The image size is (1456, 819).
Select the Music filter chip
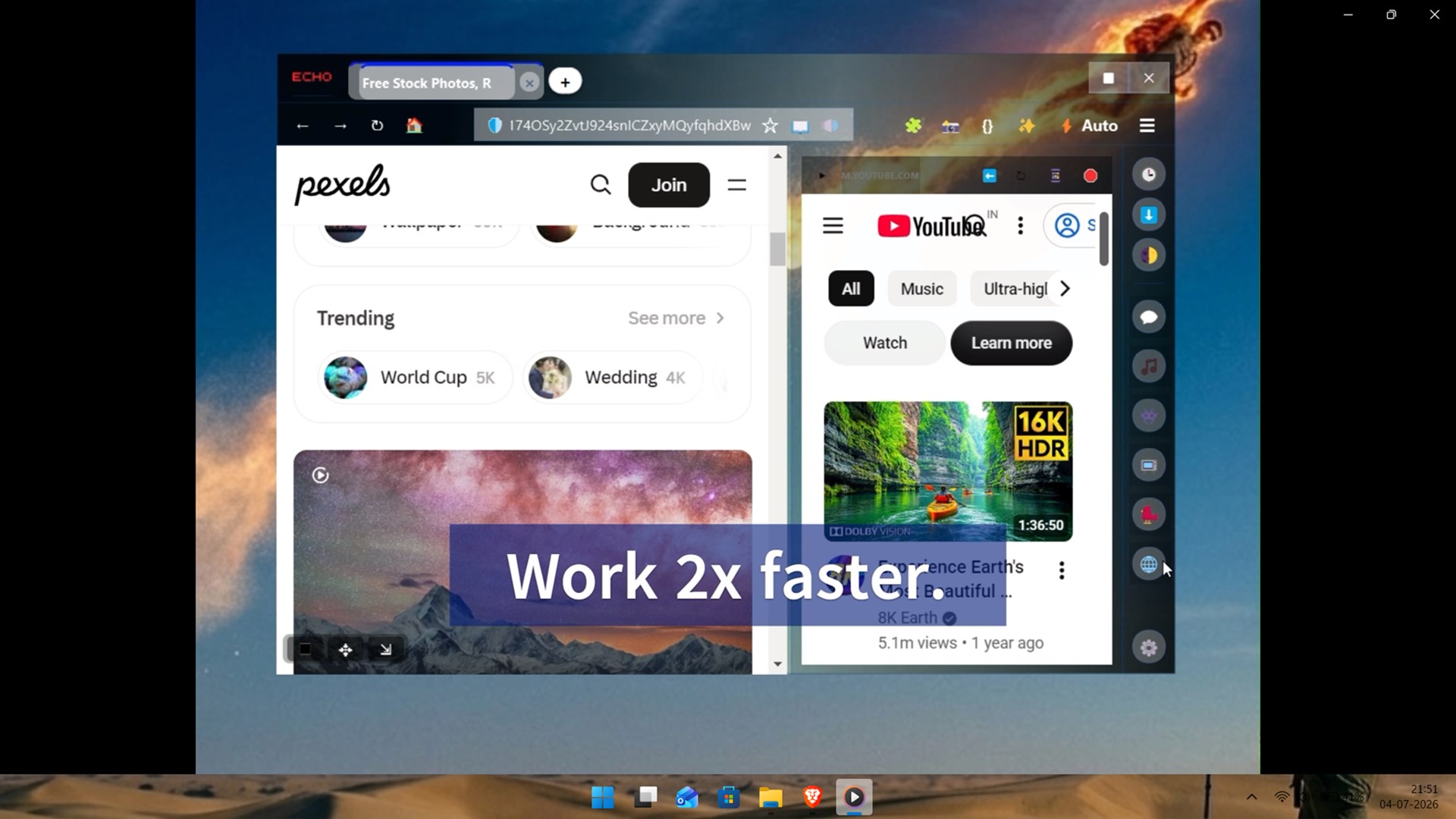pos(922,289)
